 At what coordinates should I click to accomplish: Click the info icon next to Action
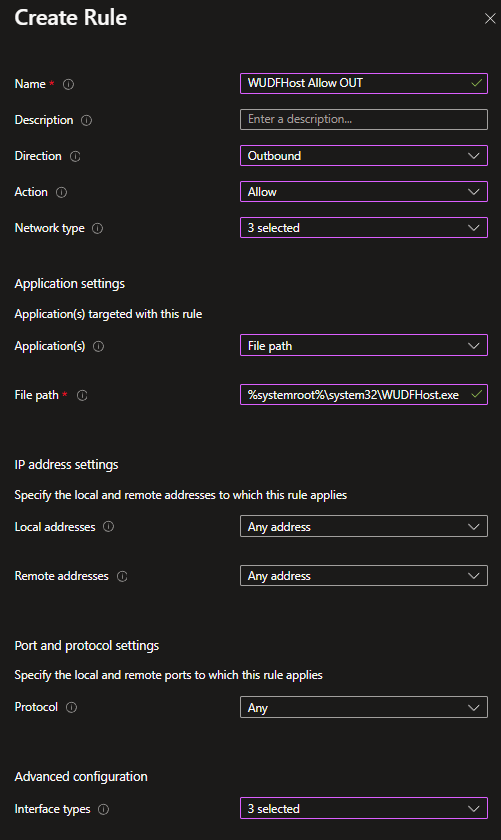click(x=62, y=192)
